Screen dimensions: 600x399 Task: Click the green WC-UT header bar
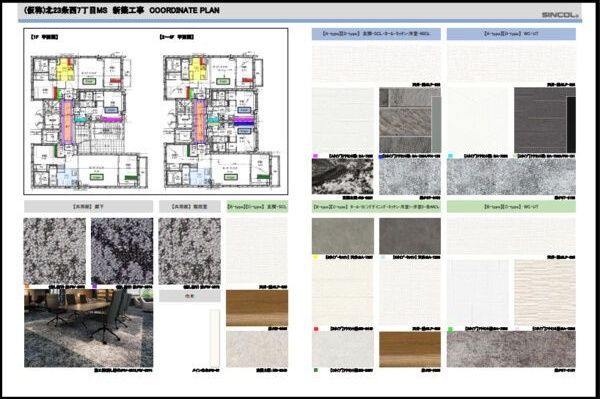(x=511, y=207)
